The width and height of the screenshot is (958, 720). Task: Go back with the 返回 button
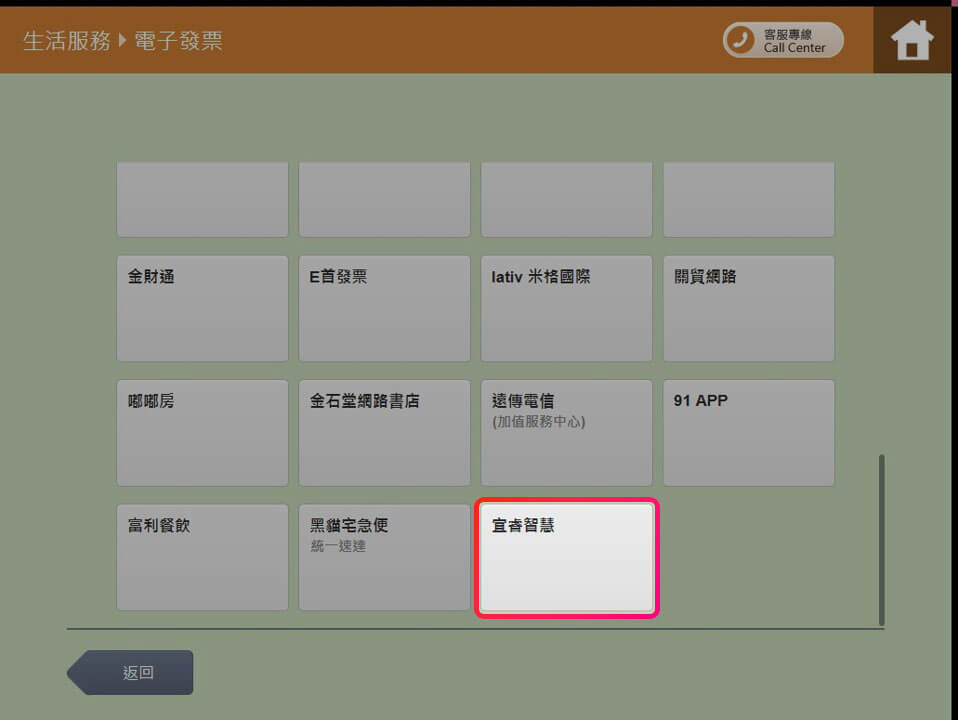tap(130, 672)
